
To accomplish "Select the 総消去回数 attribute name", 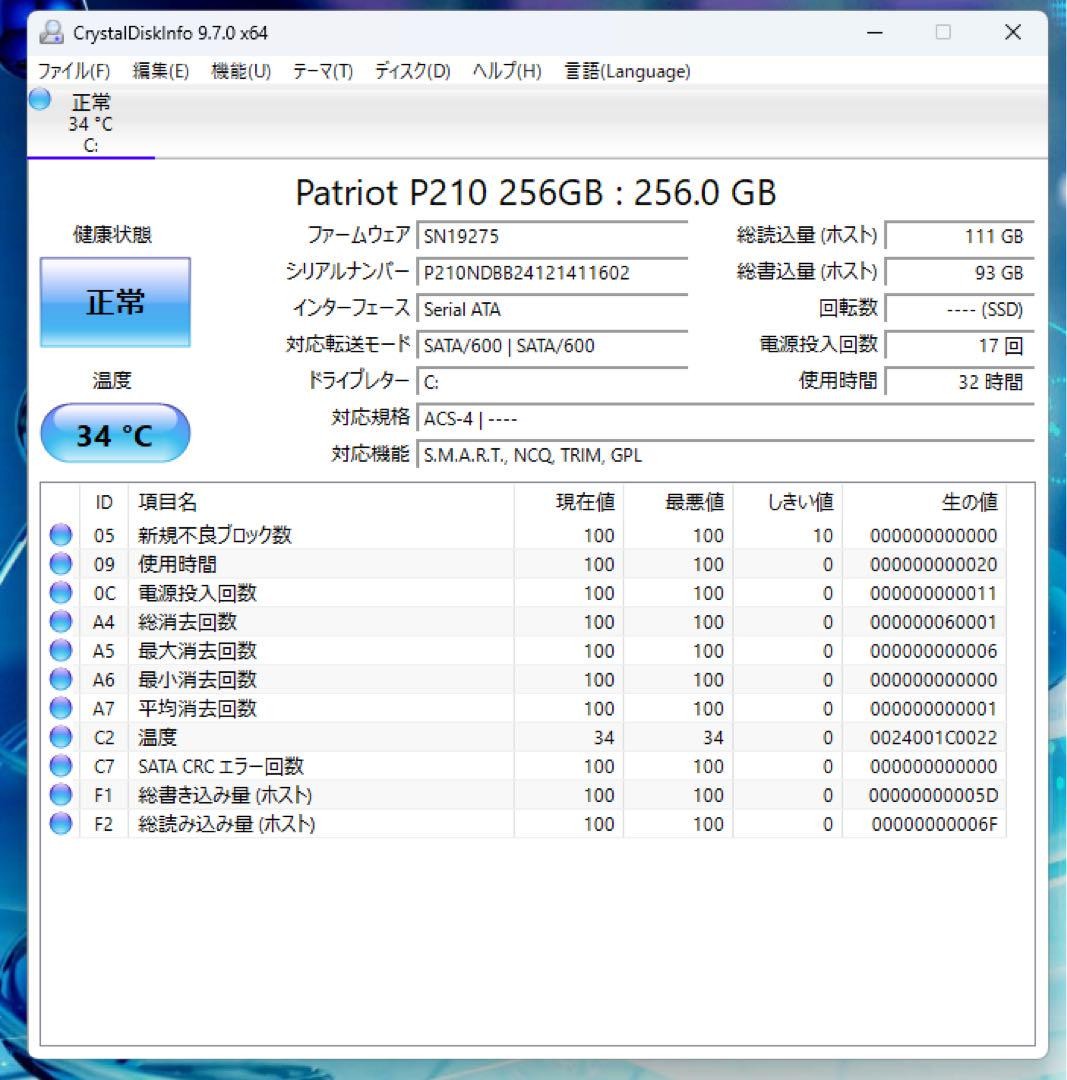I will [187, 622].
